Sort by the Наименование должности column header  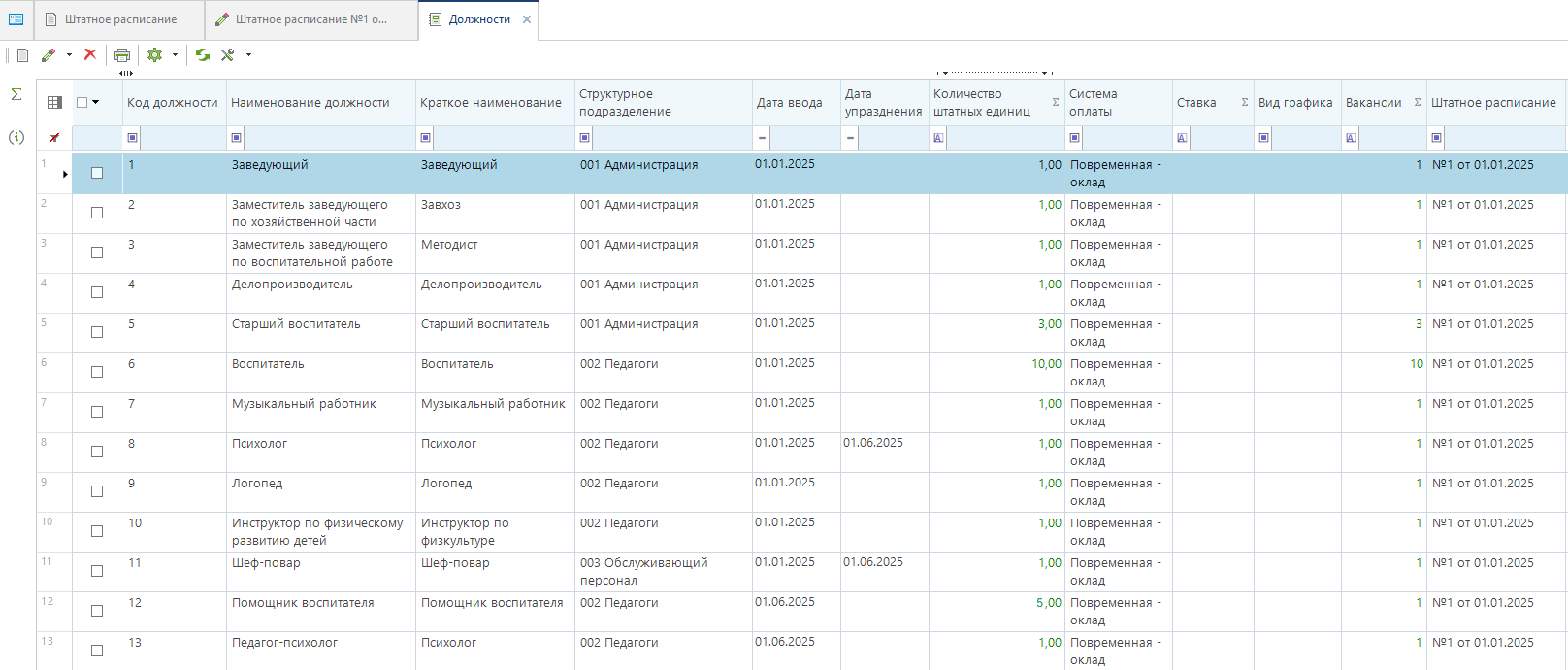(310, 102)
